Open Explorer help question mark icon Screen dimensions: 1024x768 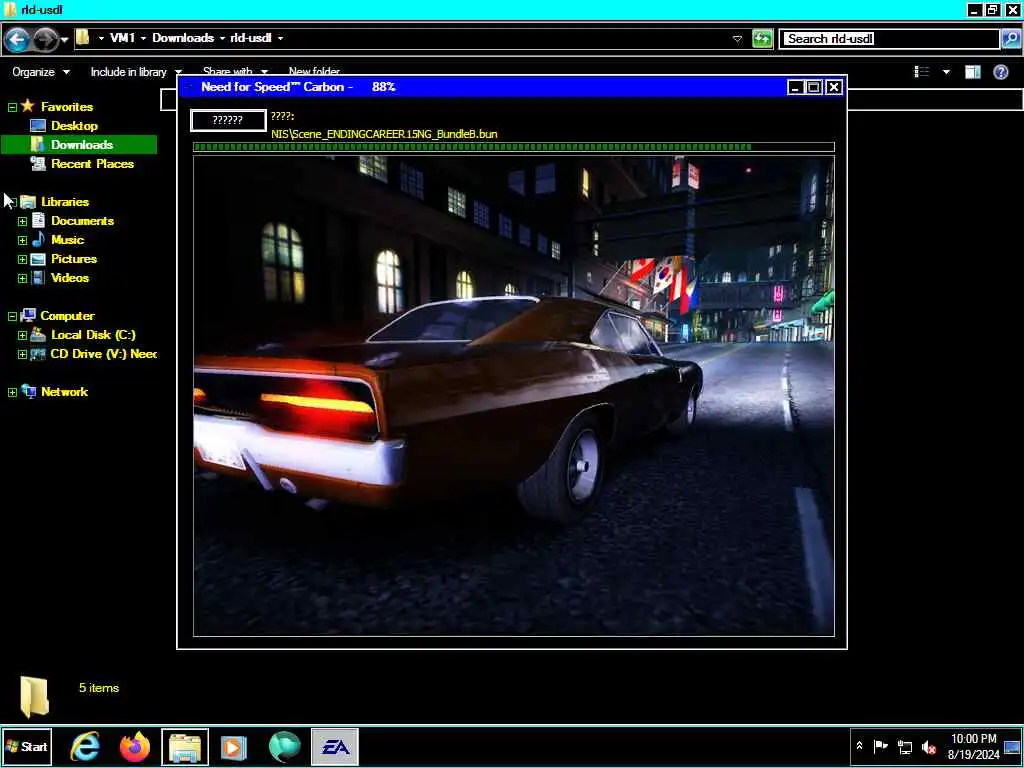[x=1000, y=72]
